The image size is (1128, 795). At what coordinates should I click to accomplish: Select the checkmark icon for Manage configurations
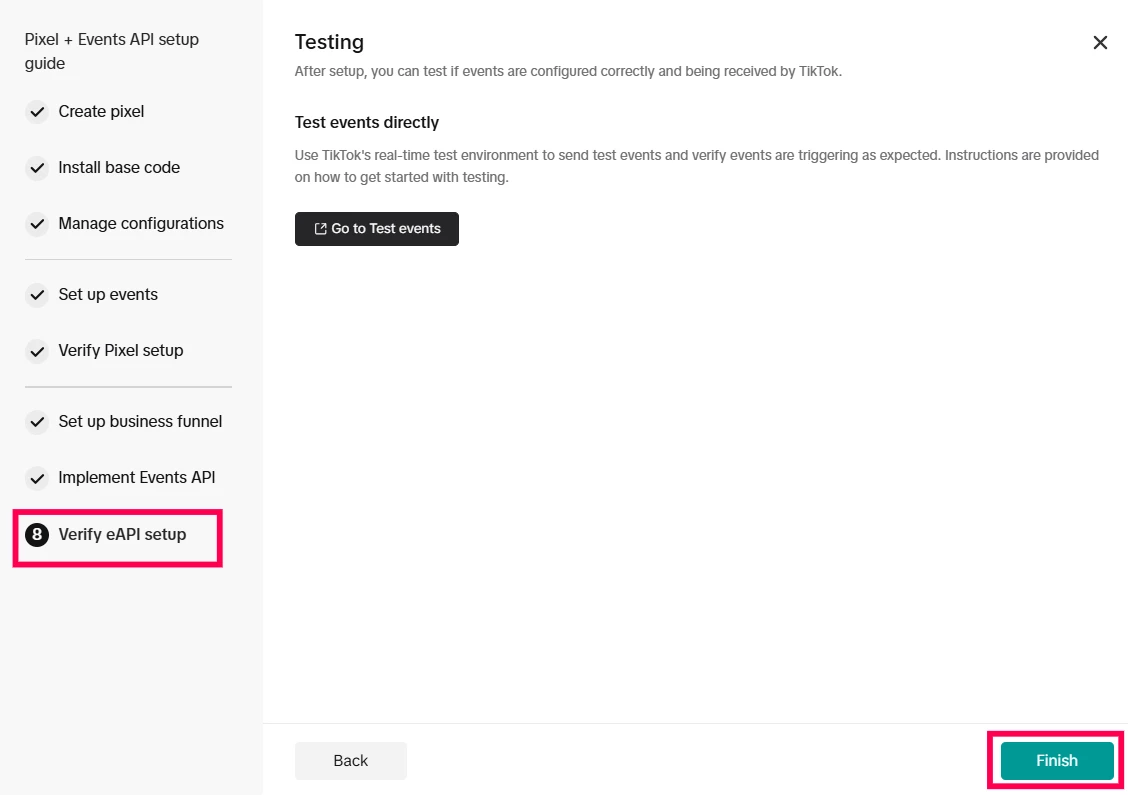tap(37, 224)
